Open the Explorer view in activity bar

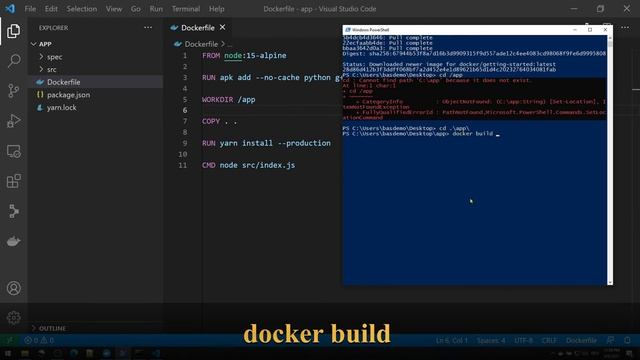[13, 31]
